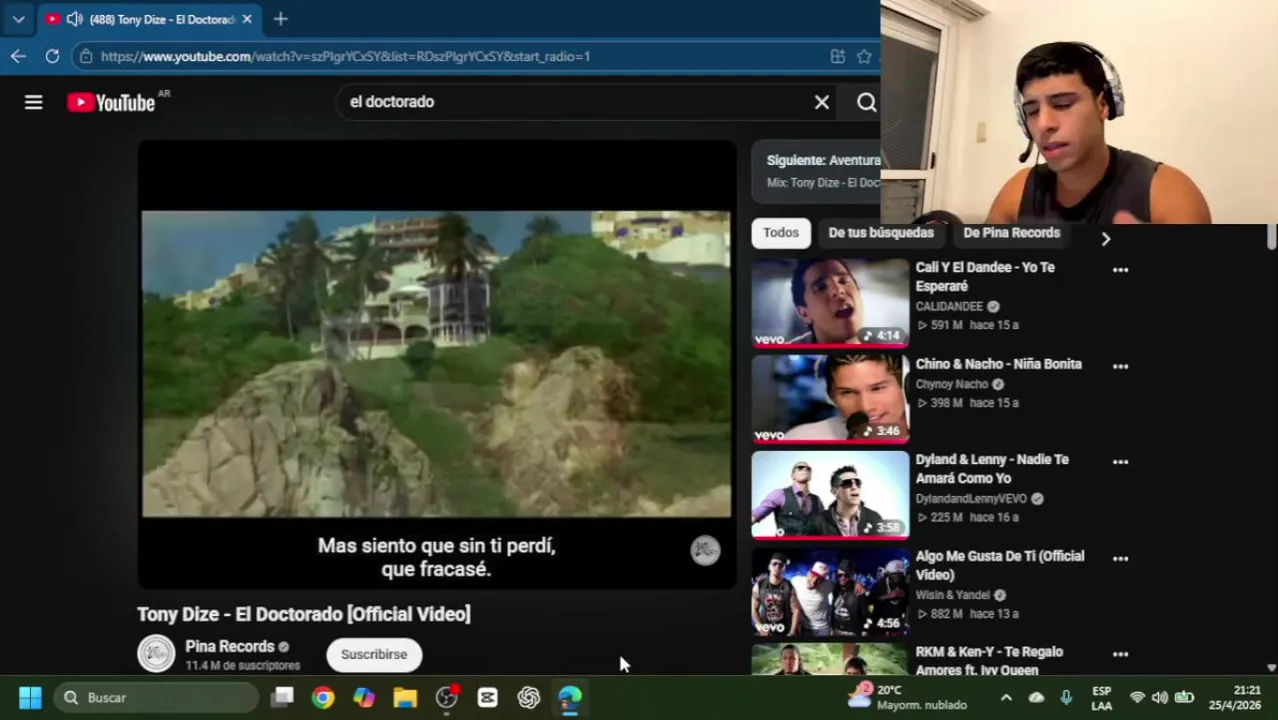Image resolution: width=1278 pixels, height=720 pixels.
Task: Play the Chino & Nacho Niña Bonita thumbnail
Action: [x=830, y=399]
